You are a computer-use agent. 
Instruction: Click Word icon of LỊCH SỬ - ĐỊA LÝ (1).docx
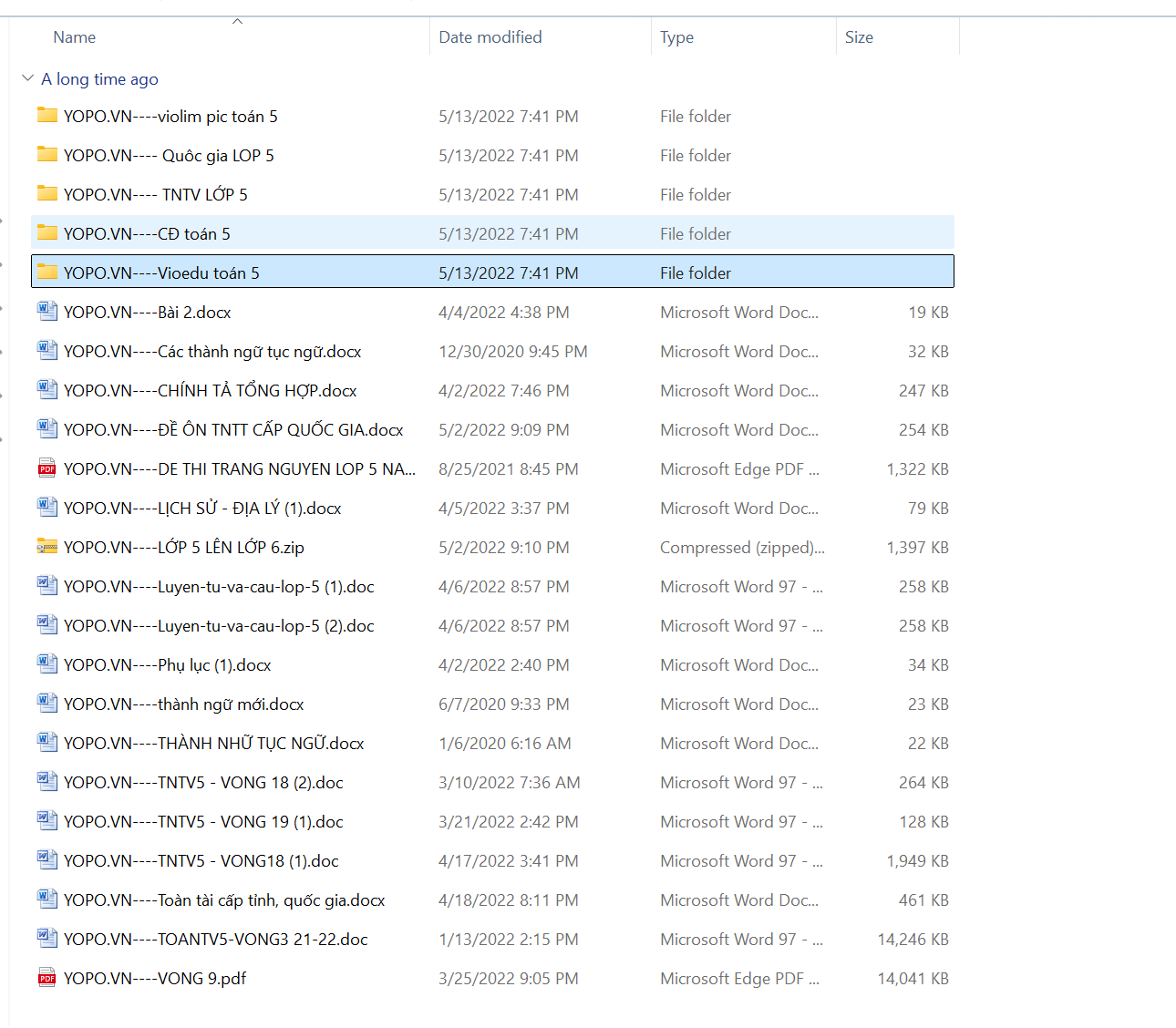point(47,507)
